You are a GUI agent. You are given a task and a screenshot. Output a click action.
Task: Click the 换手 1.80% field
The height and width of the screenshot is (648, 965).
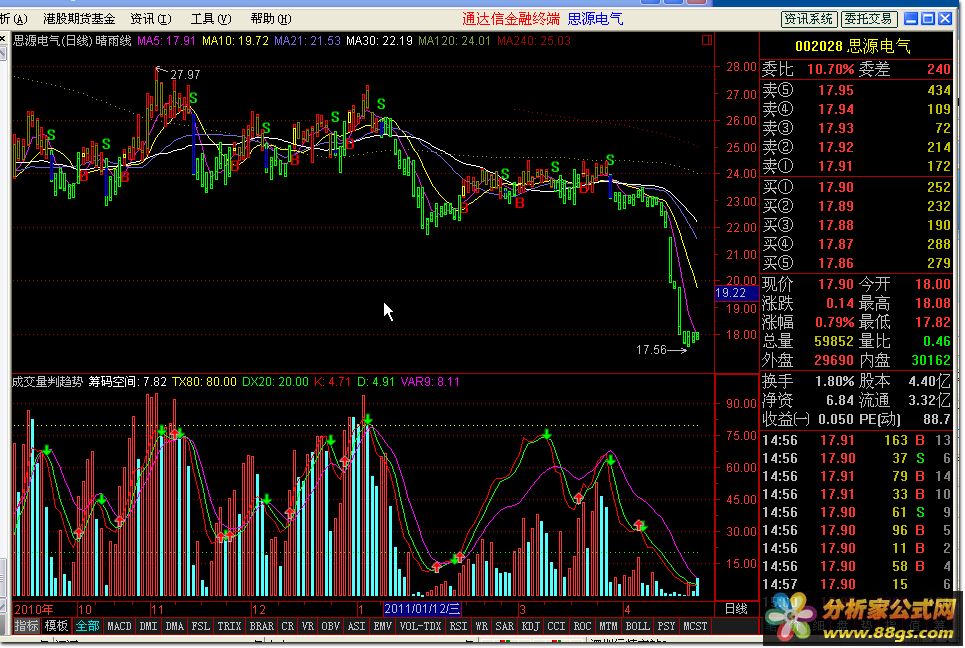[x=808, y=382]
